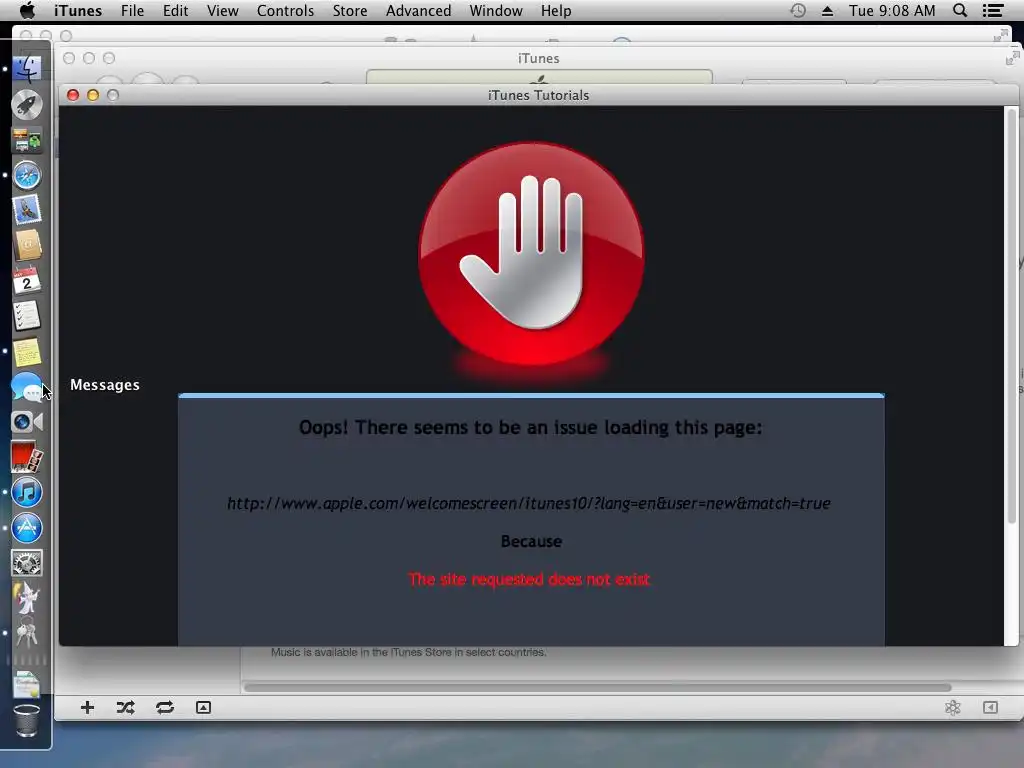Toggle repeat in iTunes bottom bar
The width and height of the screenshot is (1024, 768).
[x=165, y=707]
